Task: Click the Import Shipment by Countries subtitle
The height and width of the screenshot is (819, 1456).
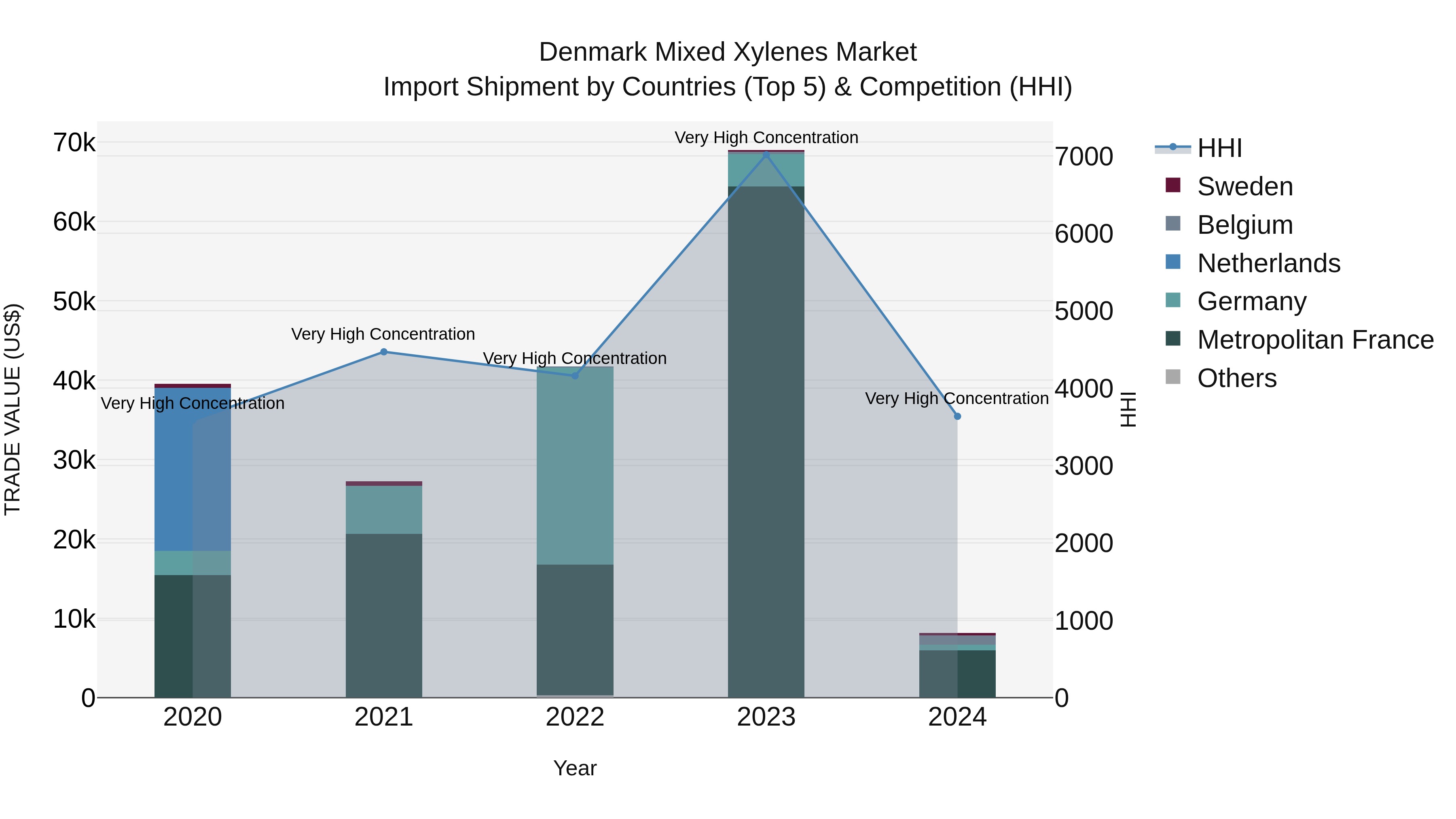Action: coord(728,87)
